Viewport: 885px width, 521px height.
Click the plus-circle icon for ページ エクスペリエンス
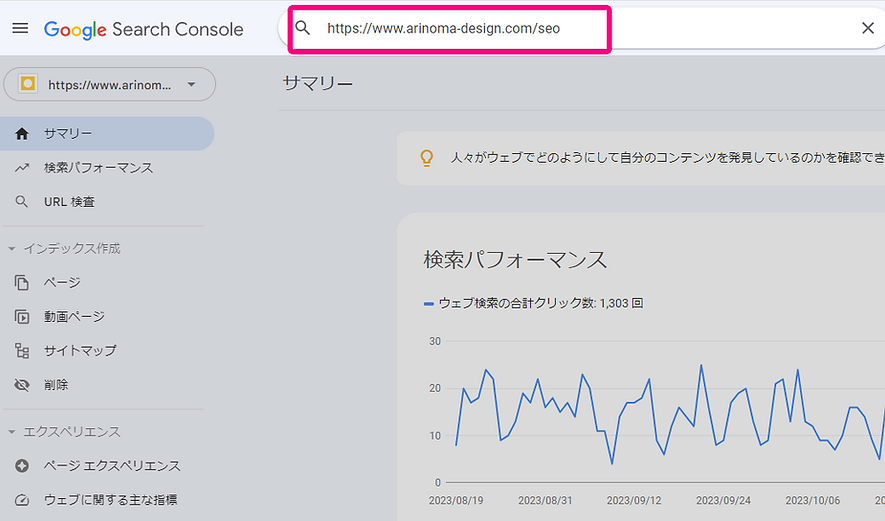tap(22, 466)
